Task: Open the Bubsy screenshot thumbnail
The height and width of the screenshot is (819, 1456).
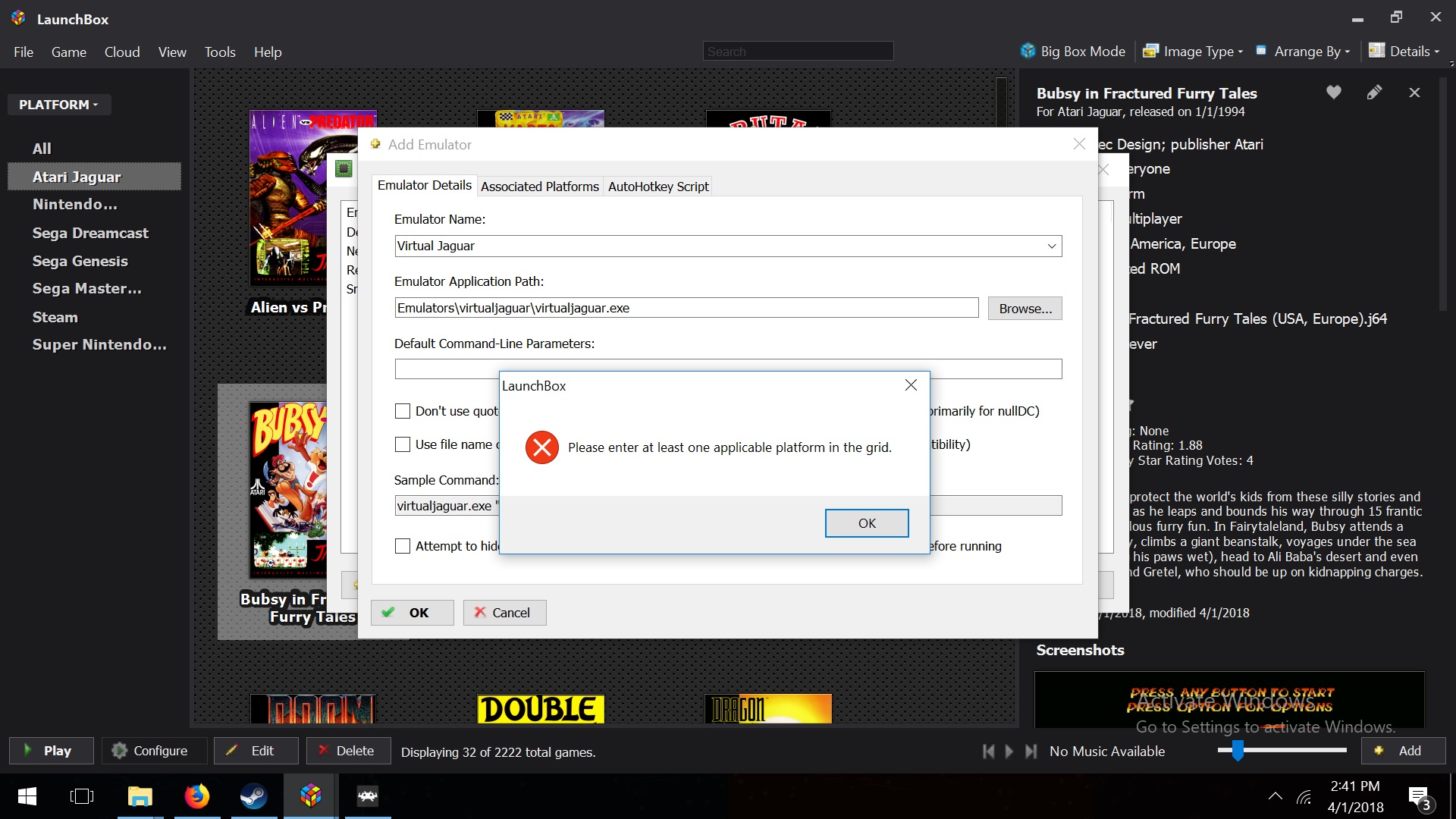Action: pos(1229,699)
